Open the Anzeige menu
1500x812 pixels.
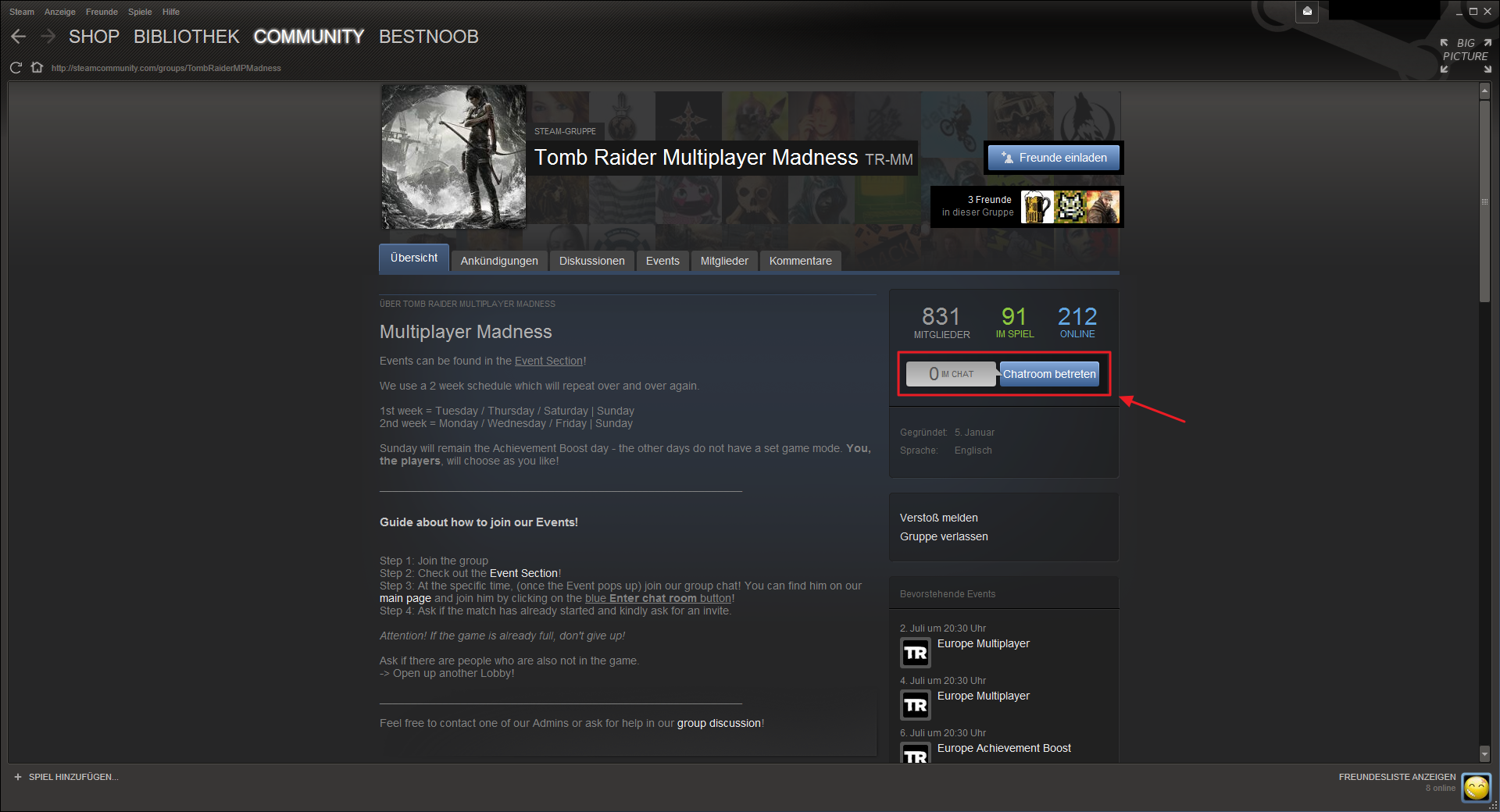(x=60, y=12)
